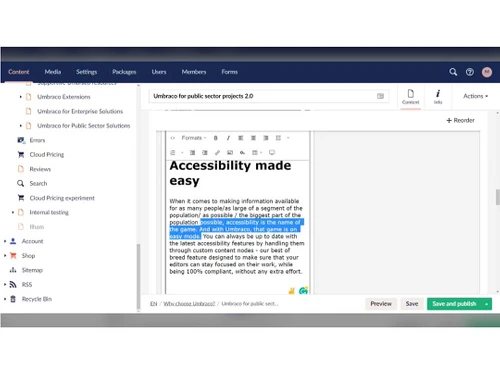The height and width of the screenshot is (375, 500).
Task: Insert bullet list in the editor
Action: pyautogui.click(x=278, y=138)
